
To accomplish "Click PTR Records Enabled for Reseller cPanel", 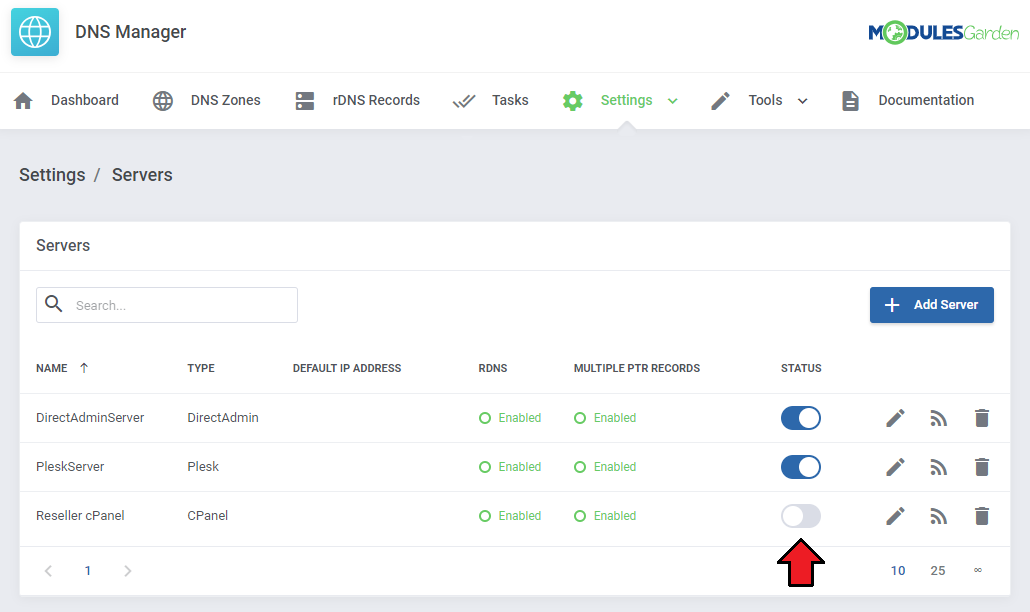I will 605,516.
